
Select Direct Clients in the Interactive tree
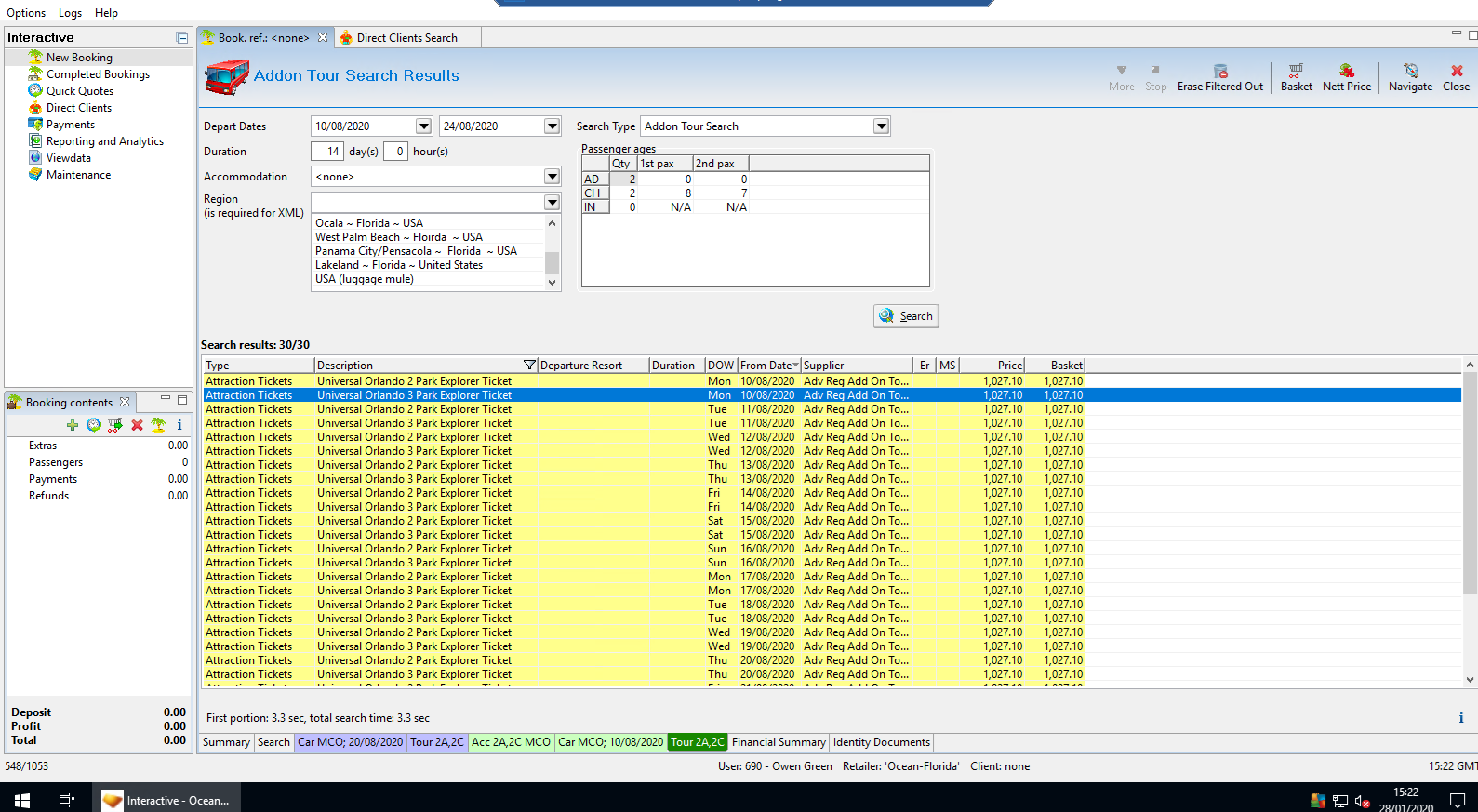(x=79, y=108)
